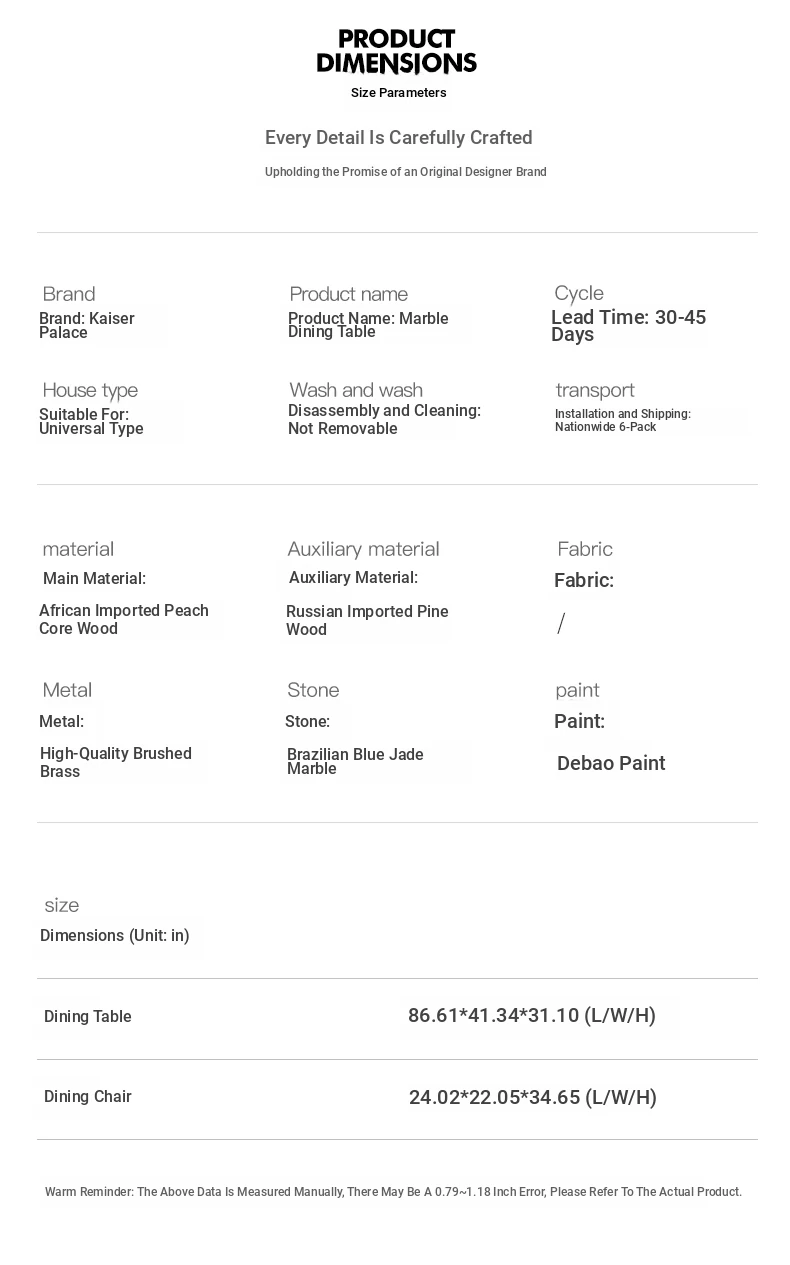The image size is (790, 1265).
Task: Click the 'Every Detail Is Carefully Crafted' heading
Action: (398, 138)
